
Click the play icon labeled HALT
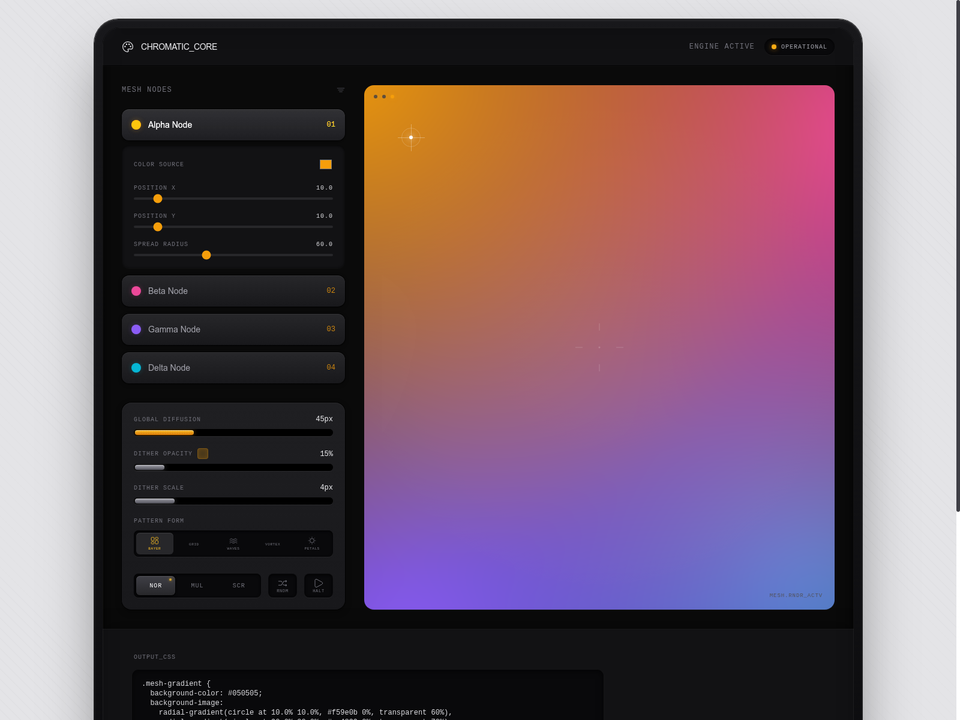pos(318,585)
